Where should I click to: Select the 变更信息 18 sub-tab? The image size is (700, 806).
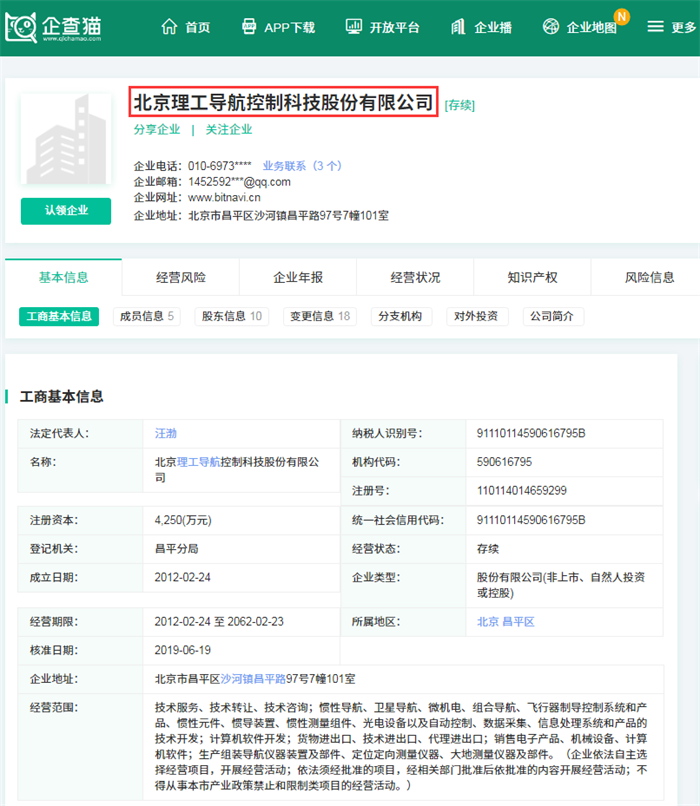[320, 316]
